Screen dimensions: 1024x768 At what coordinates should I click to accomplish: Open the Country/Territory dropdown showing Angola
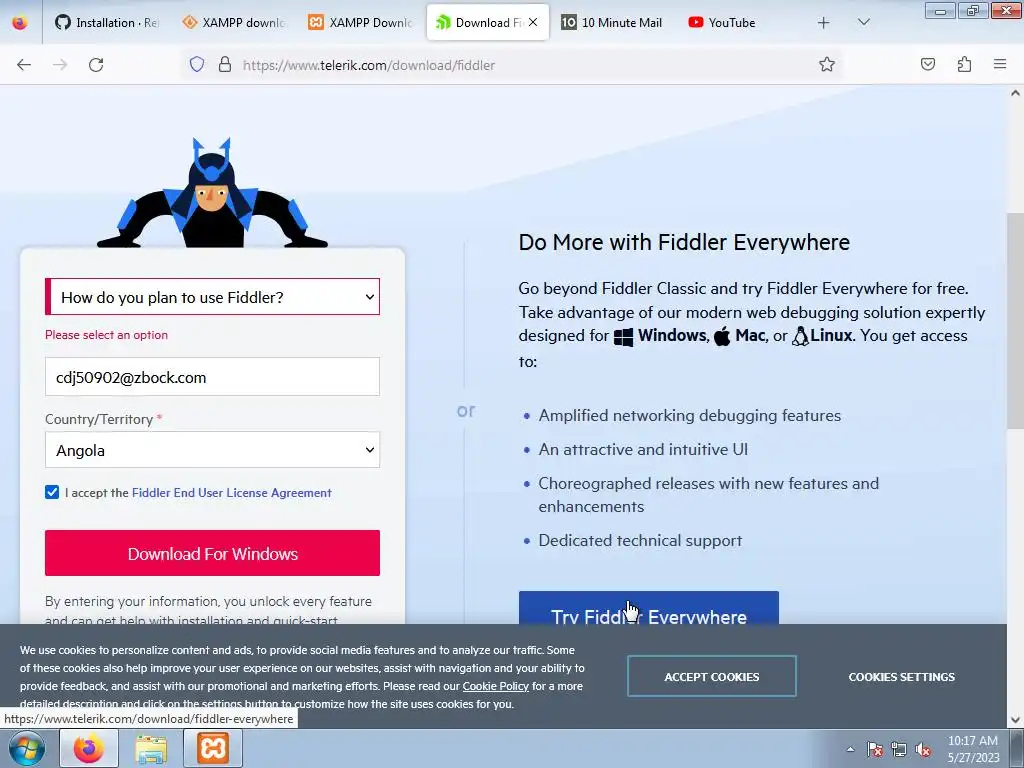point(212,450)
